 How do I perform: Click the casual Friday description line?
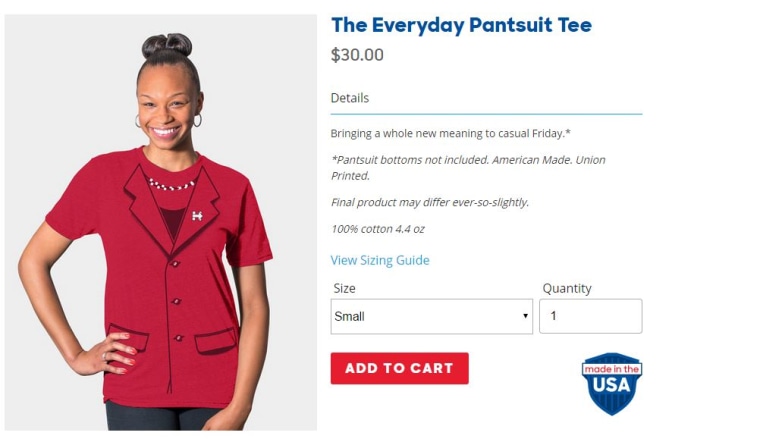point(450,133)
